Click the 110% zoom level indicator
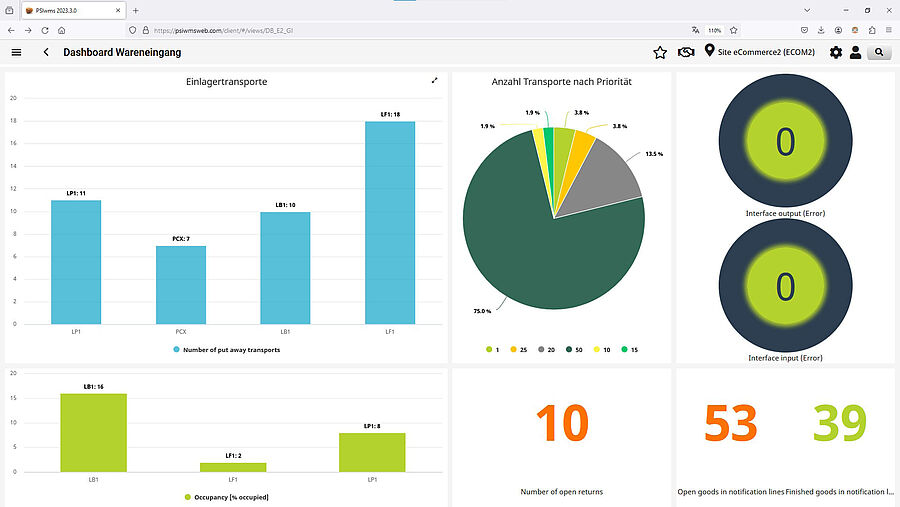The height and width of the screenshot is (507, 900). pos(715,30)
